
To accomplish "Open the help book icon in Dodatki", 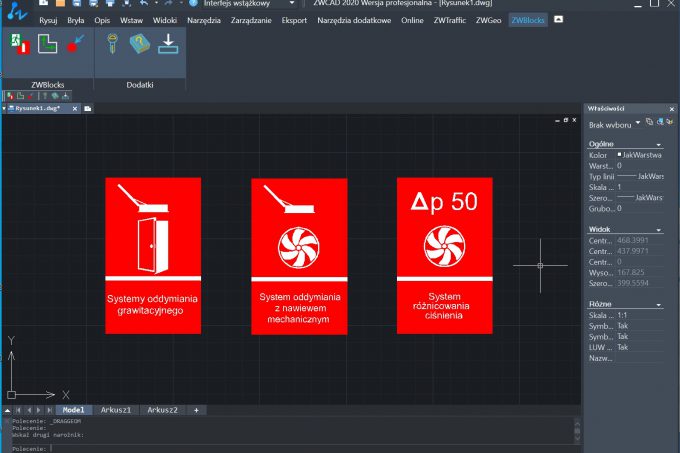I will coord(140,44).
